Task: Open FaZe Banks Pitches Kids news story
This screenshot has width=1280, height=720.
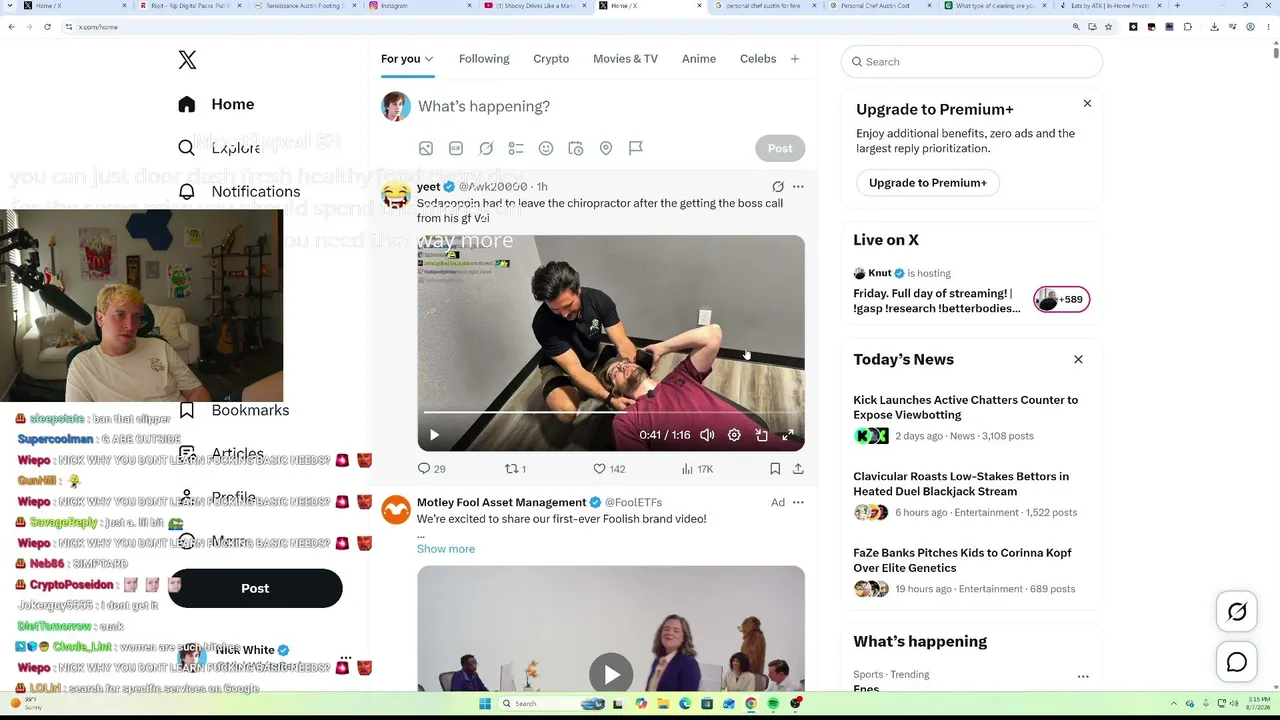Action: pos(962,560)
